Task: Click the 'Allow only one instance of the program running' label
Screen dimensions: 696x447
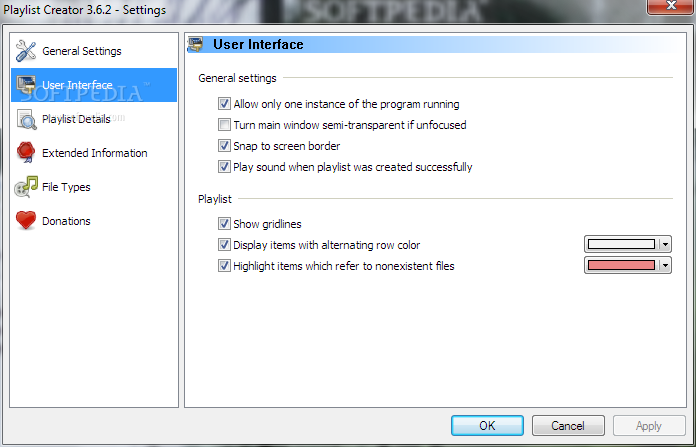Action: [x=346, y=104]
